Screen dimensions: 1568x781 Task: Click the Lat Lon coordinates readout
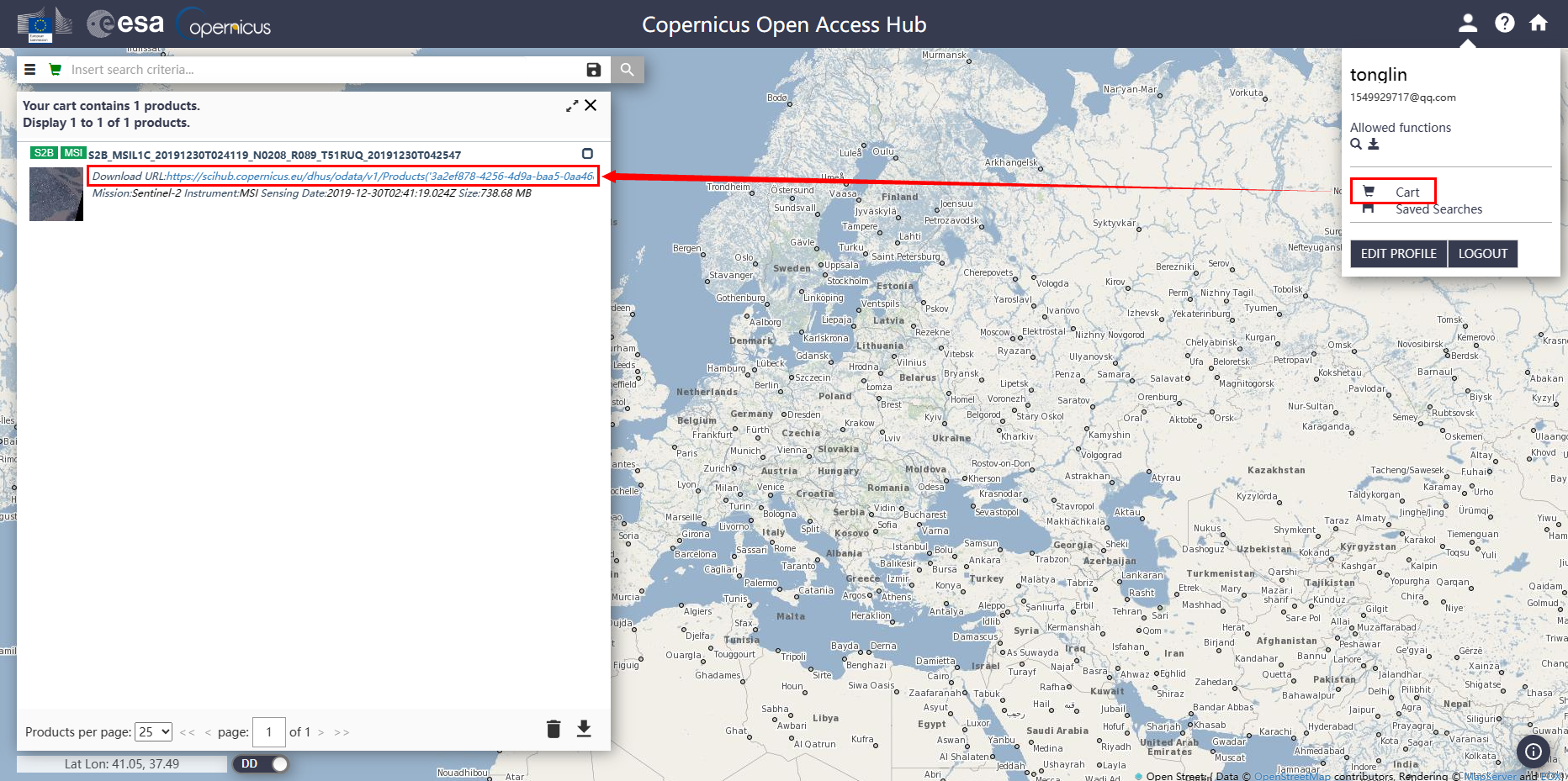pos(122,764)
